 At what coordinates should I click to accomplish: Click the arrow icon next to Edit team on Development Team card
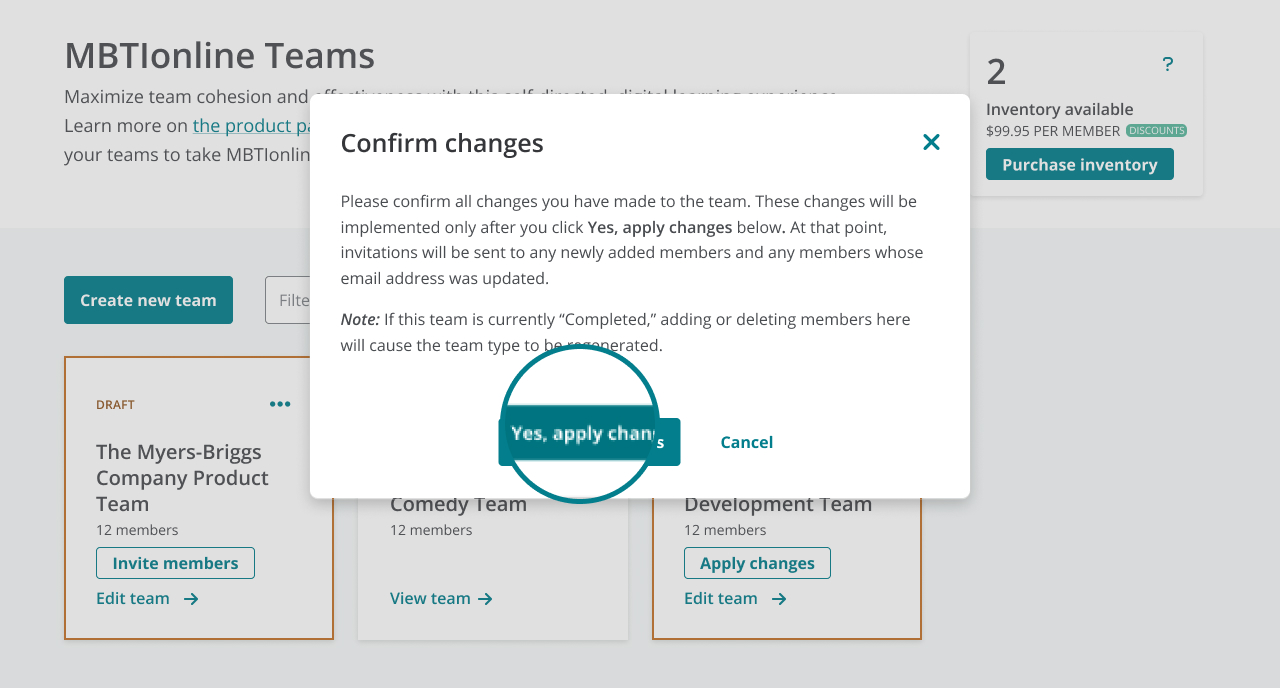[x=779, y=599]
